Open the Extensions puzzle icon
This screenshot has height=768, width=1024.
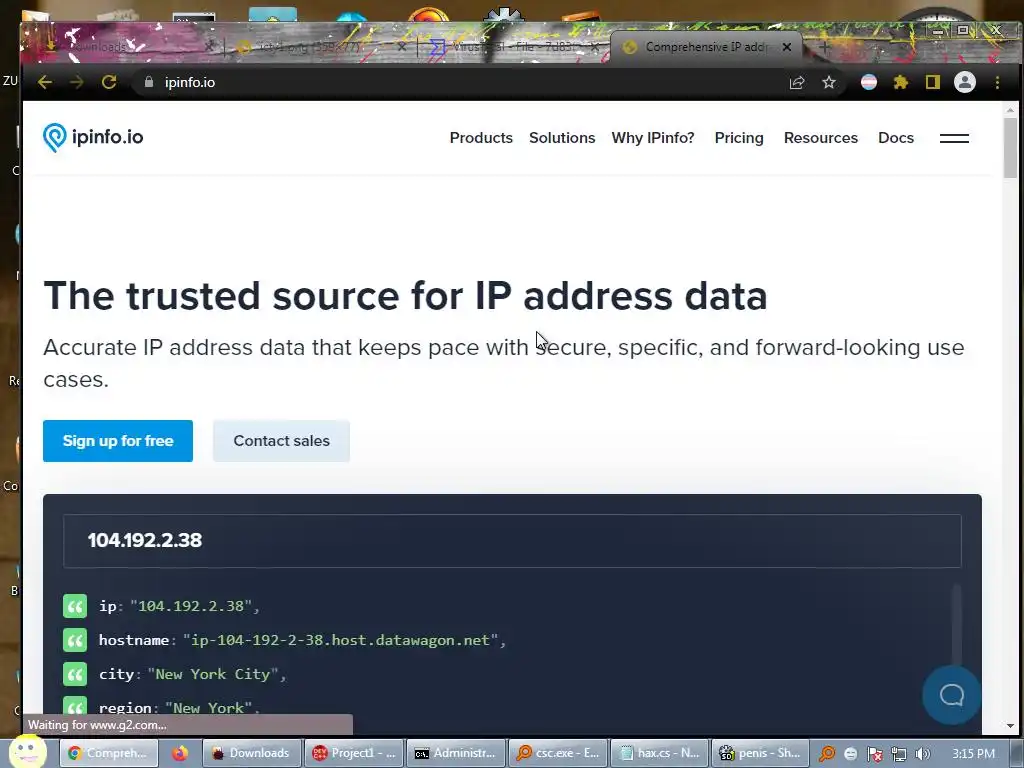pyautogui.click(x=901, y=82)
